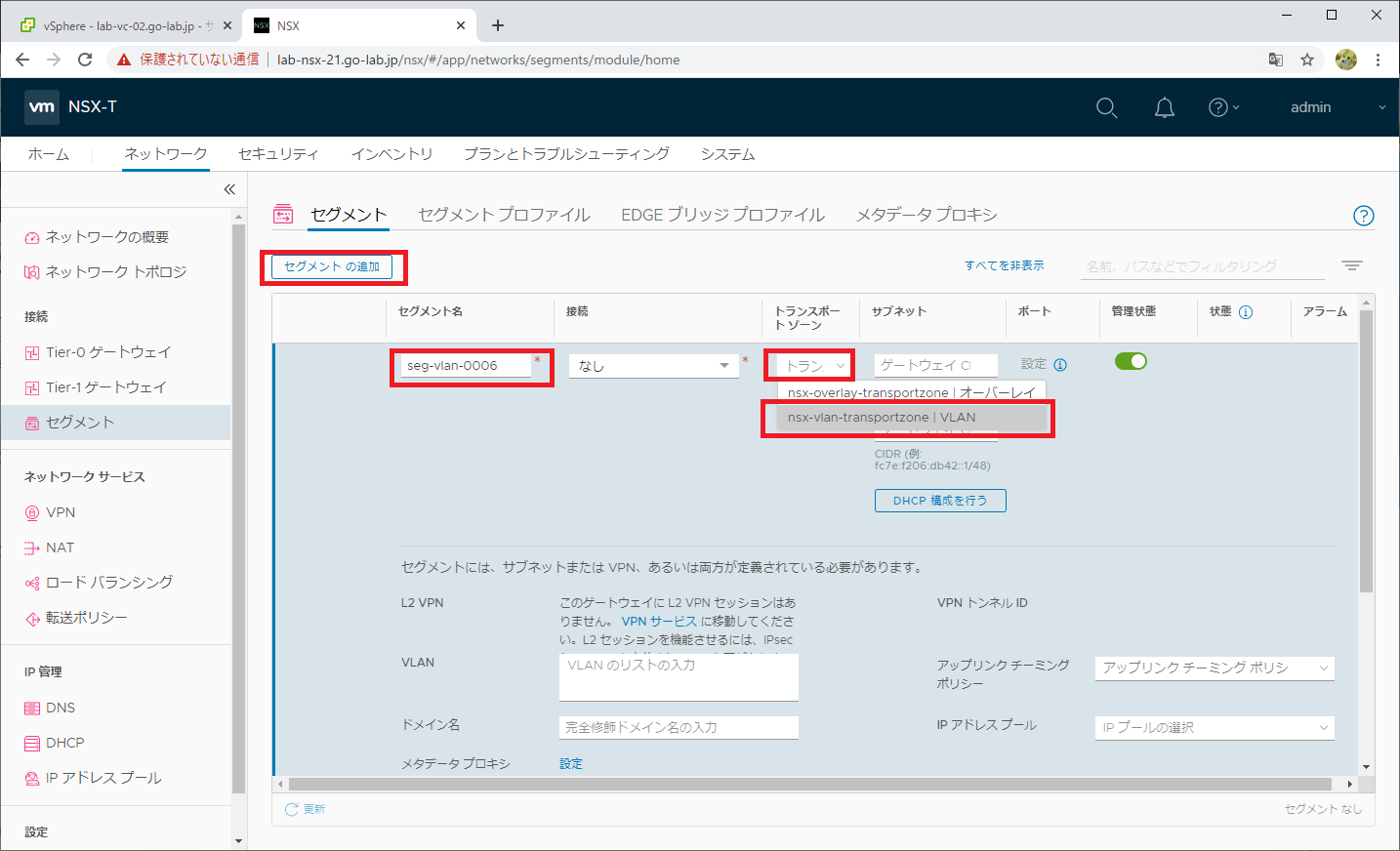The height and width of the screenshot is (851, 1400).
Task: Click the info icon next to 状態 column
Action: 1246,312
